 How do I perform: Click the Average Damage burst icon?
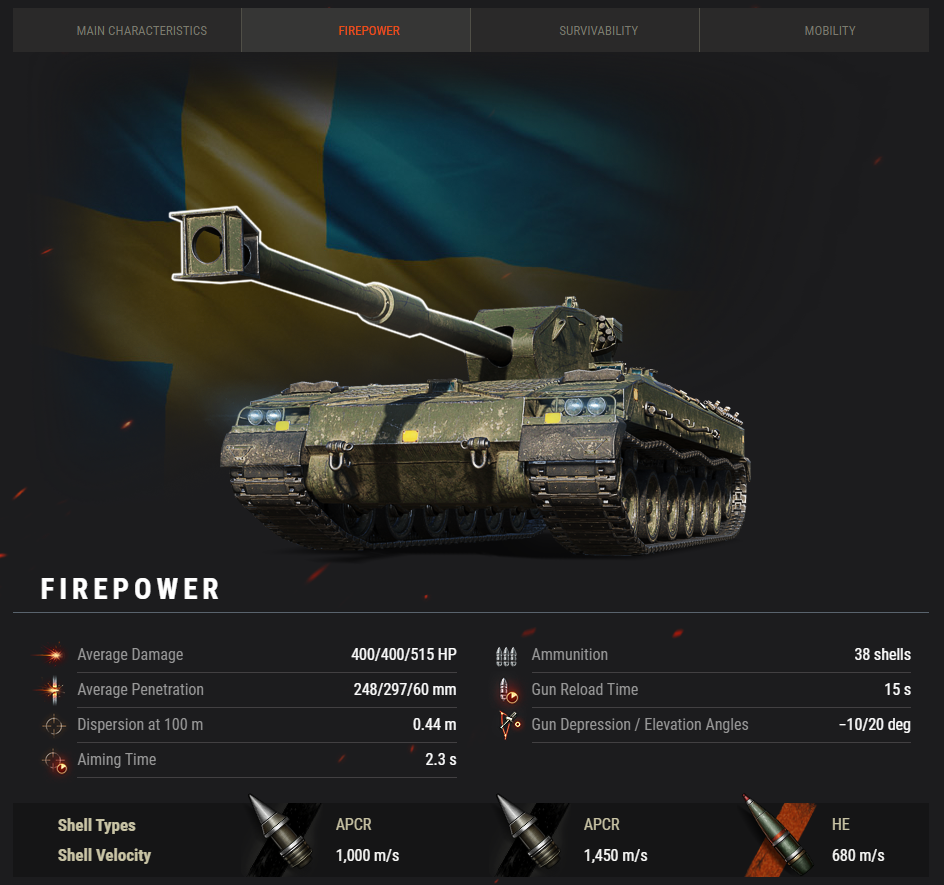click(53, 654)
